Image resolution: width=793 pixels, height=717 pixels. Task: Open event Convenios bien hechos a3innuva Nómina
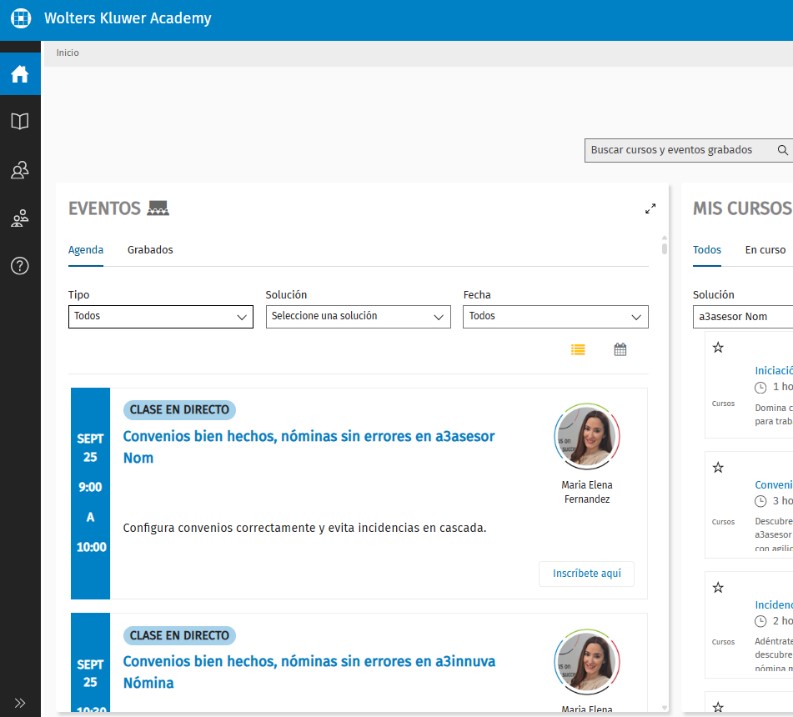(x=309, y=672)
